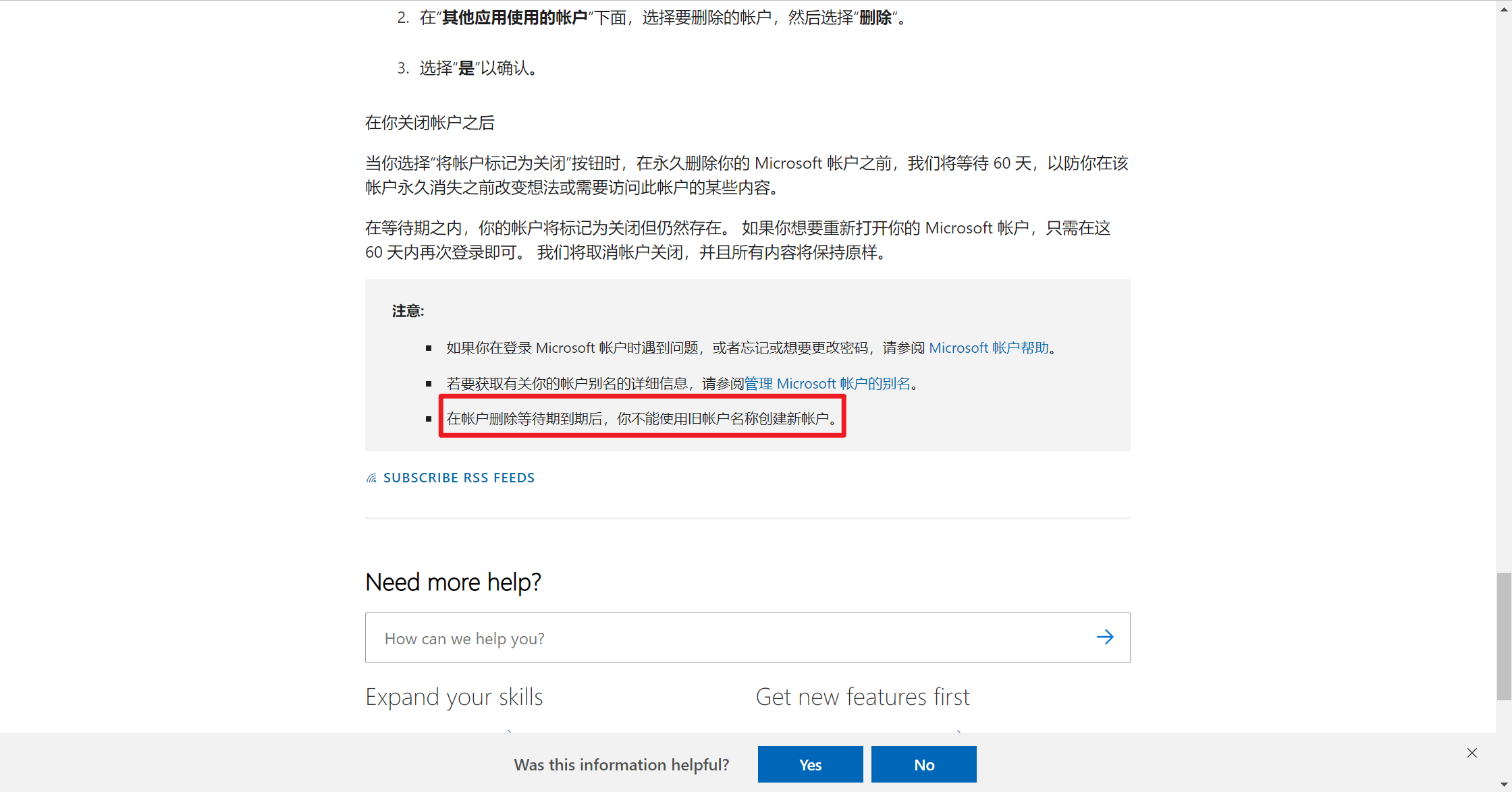Viewport: 1512px width, 792px height.
Task: Select the 'Expand your skills' heading
Action: tap(454, 697)
